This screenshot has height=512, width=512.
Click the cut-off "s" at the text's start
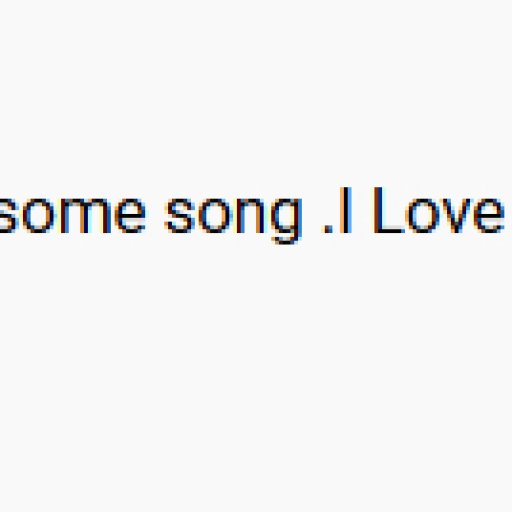[8, 215]
